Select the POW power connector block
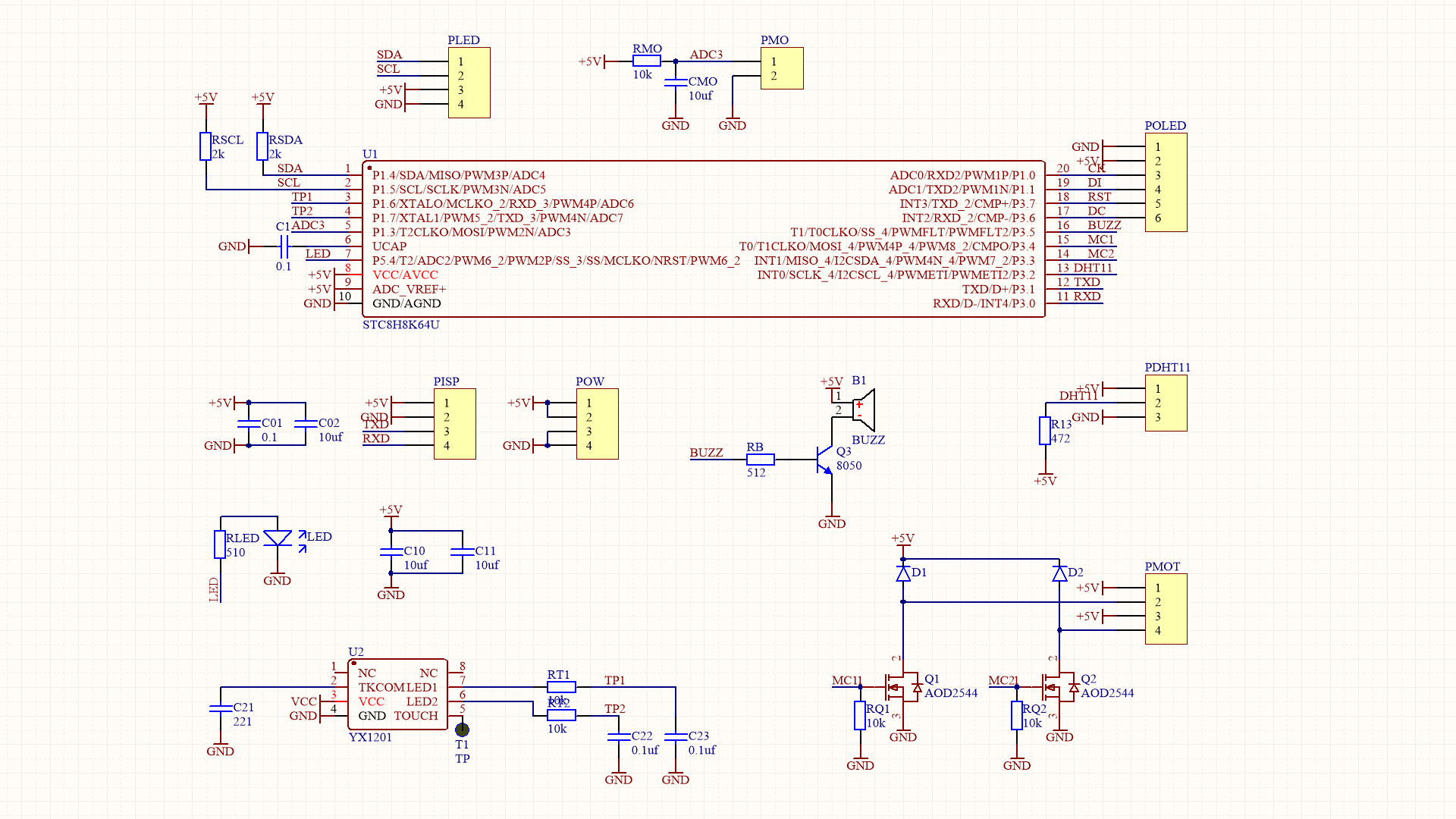 click(x=597, y=424)
